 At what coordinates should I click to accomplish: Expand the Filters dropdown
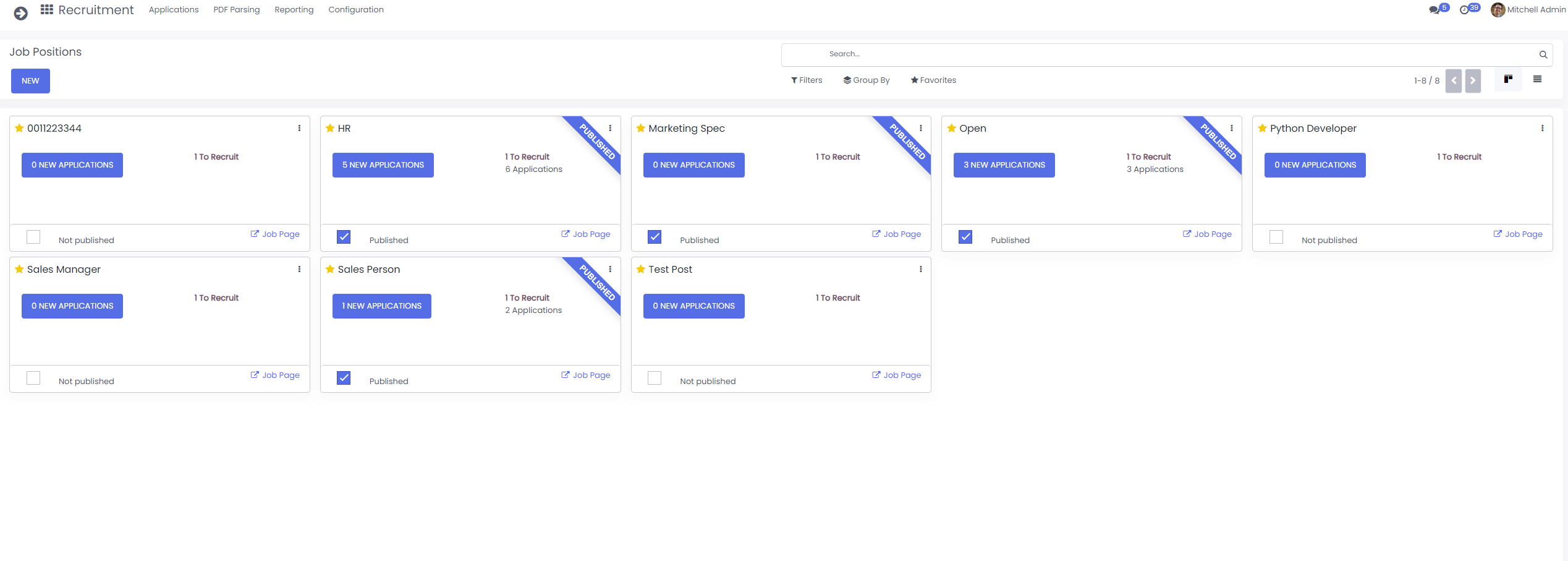tap(807, 80)
